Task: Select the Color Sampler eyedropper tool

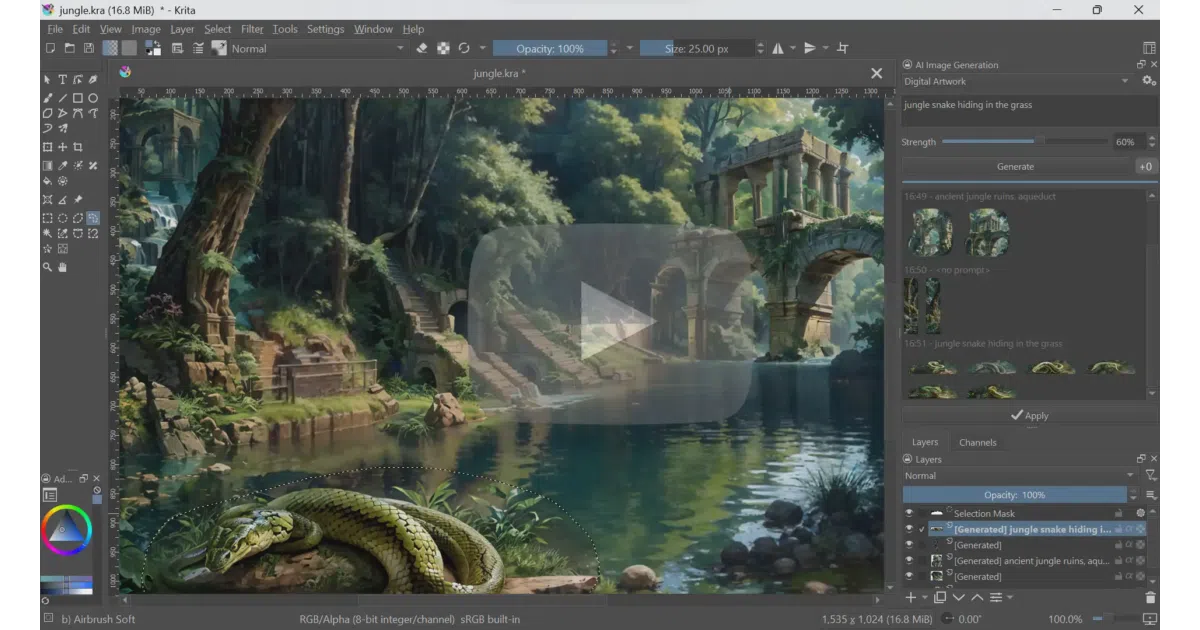Action: pyautogui.click(x=62, y=165)
